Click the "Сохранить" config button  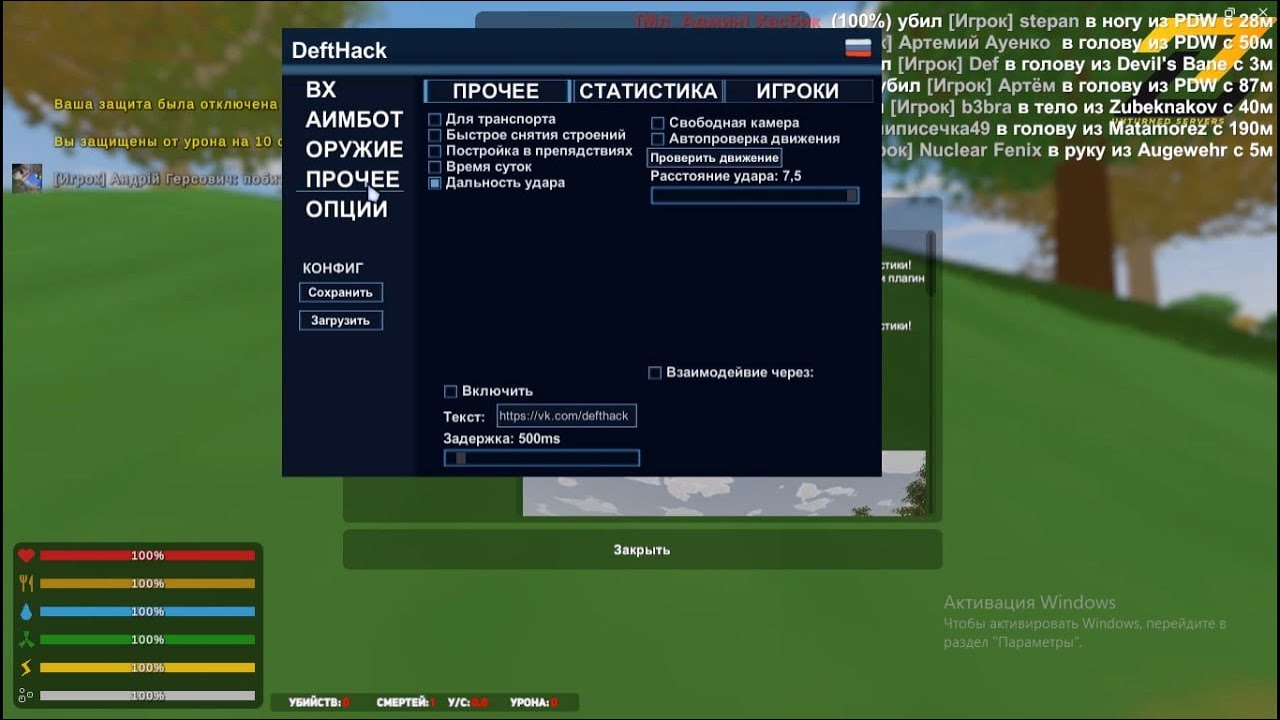pos(340,292)
